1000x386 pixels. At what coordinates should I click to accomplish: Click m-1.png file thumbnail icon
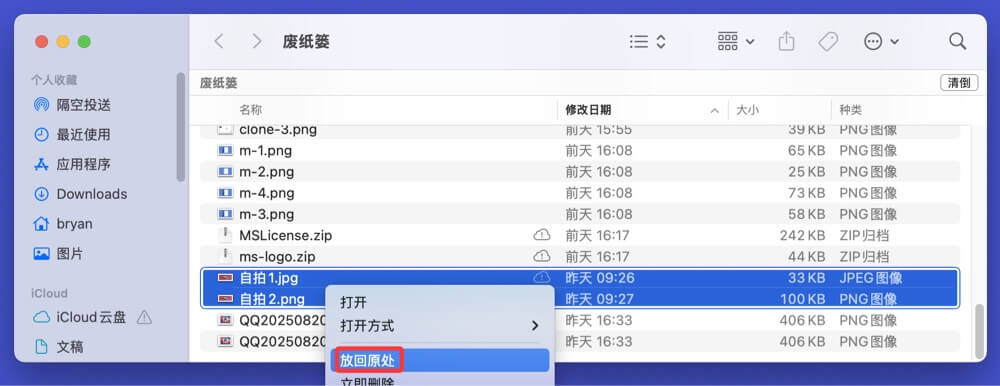[224, 151]
